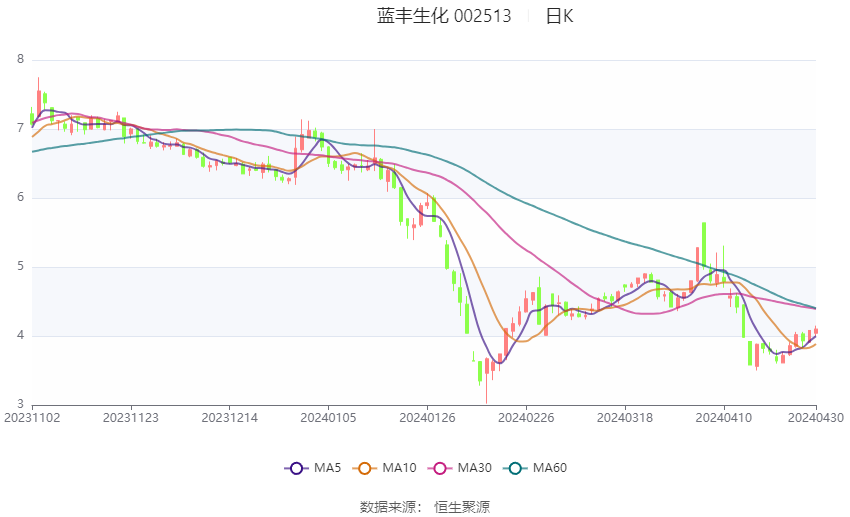Toggle the MA5 series via its text label
Image resolution: width=850 pixels, height=517 pixels.
[x=327, y=468]
